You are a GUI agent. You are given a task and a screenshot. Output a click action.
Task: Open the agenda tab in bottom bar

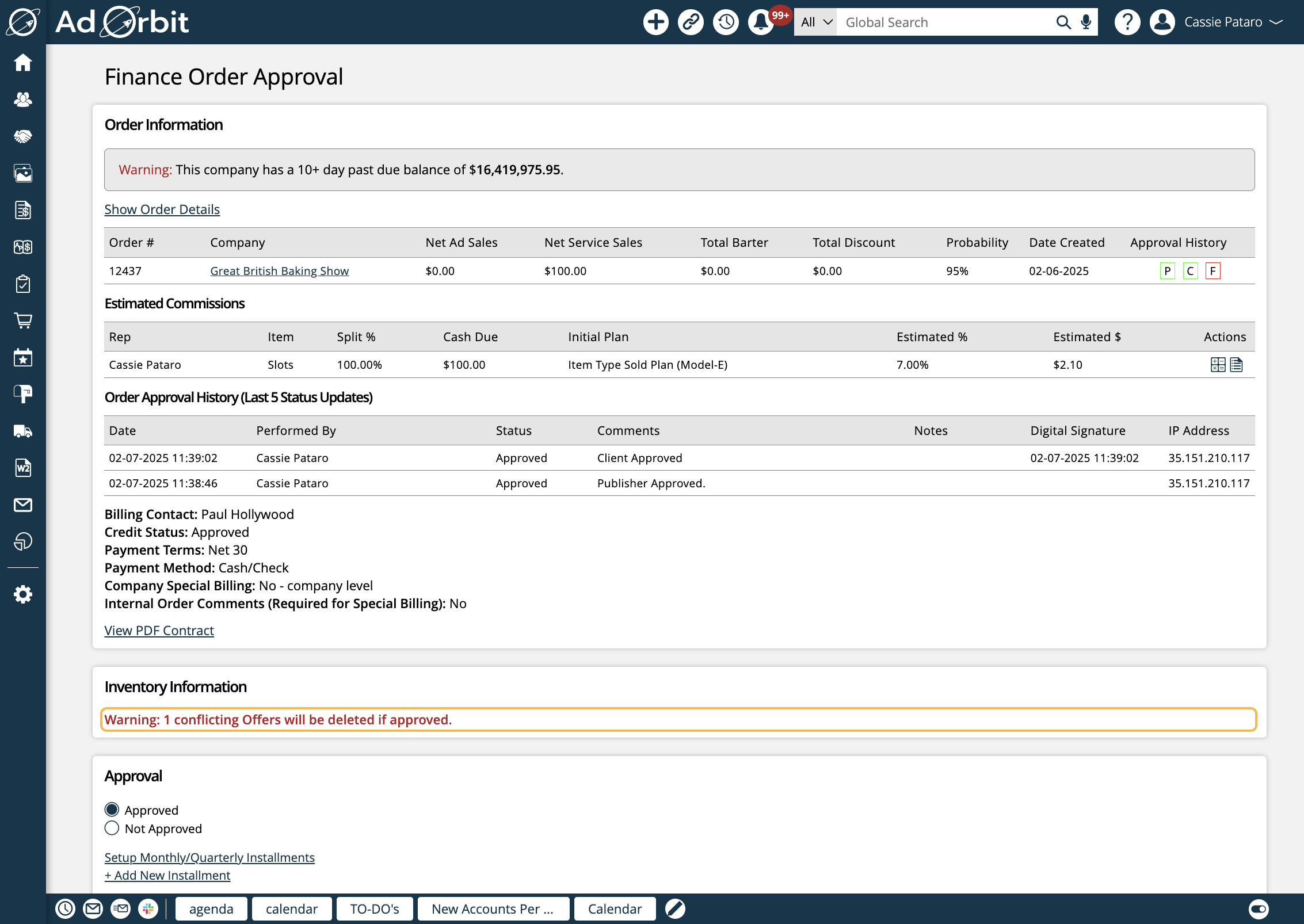pyautogui.click(x=211, y=909)
